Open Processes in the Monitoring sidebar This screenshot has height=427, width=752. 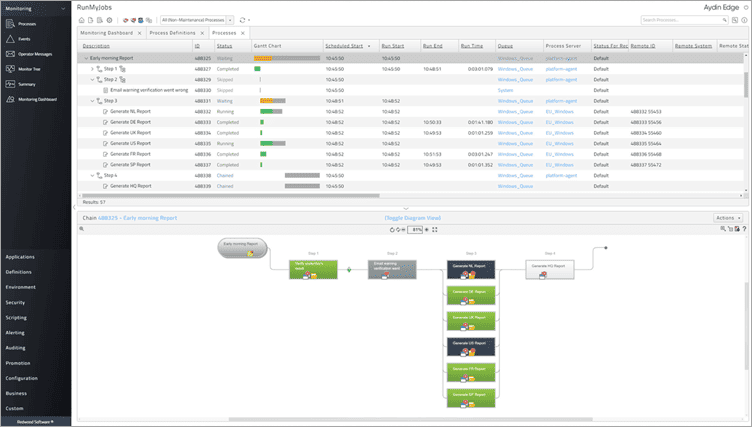[x=25, y=23]
